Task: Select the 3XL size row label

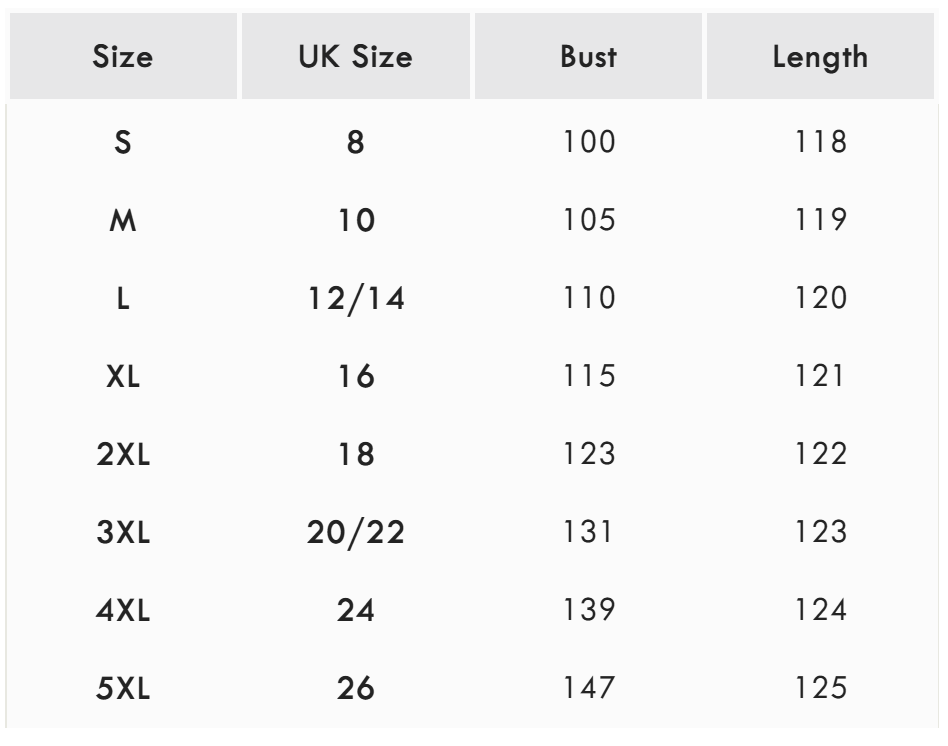Action: [122, 533]
